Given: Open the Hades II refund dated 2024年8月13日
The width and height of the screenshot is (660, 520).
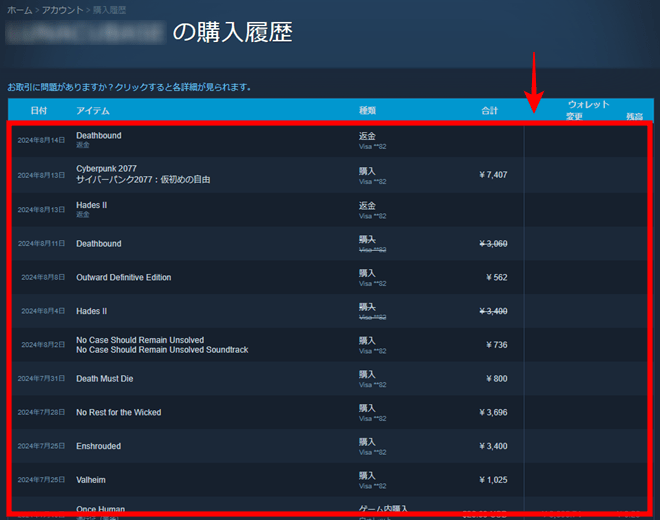Looking at the screenshot, I should pyautogui.click(x=92, y=204).
